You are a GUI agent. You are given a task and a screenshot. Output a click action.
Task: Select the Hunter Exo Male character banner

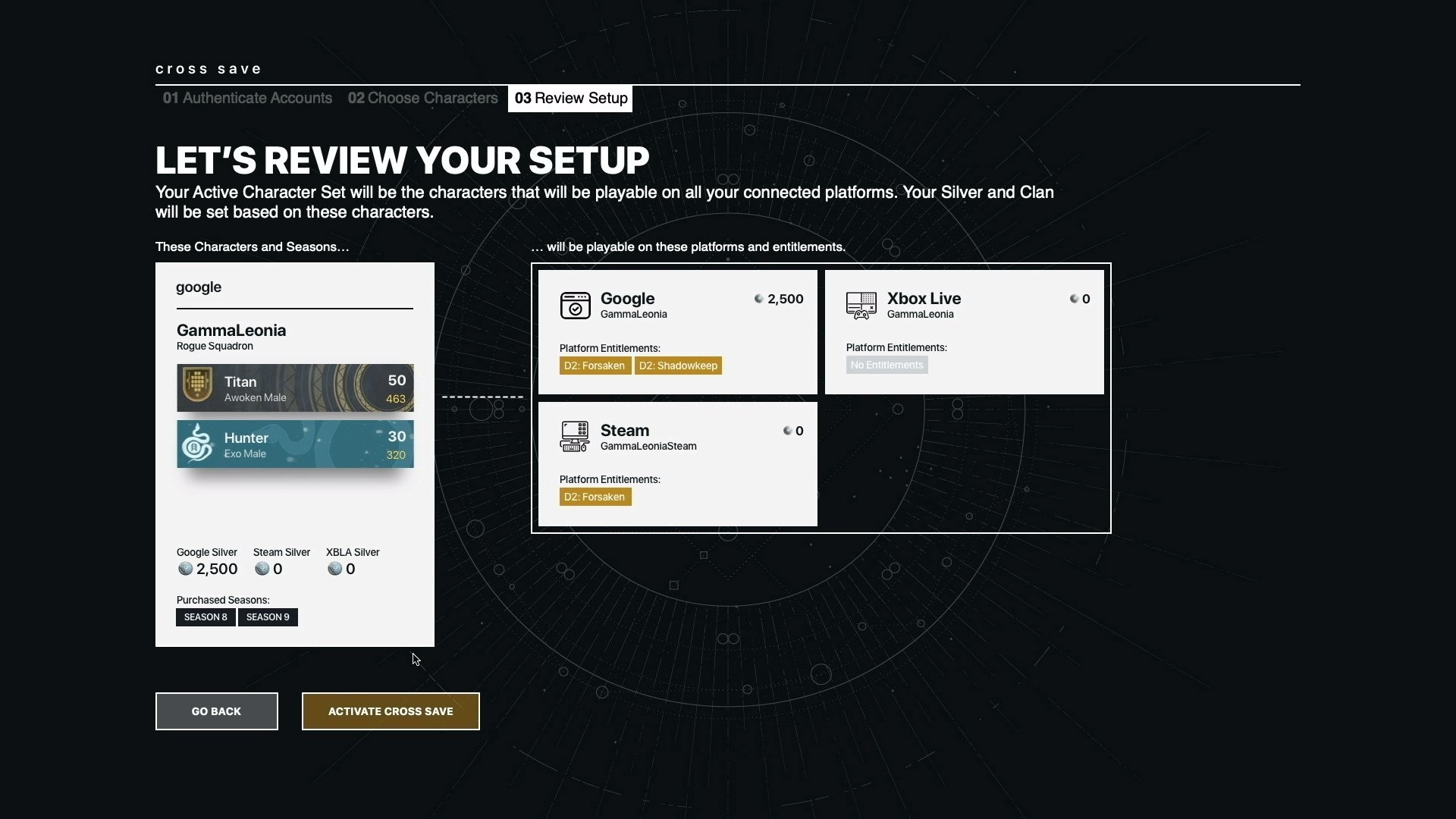tap(295, 444)
